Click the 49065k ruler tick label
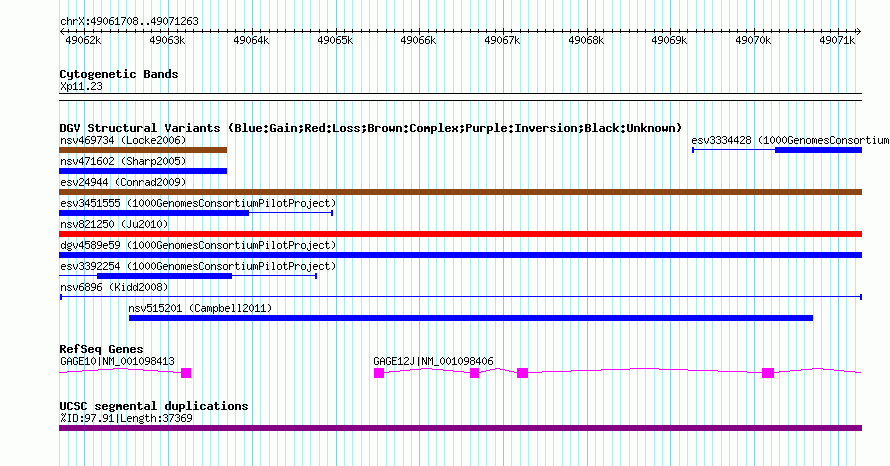This screenshot has height=466, width=890. 335,40
